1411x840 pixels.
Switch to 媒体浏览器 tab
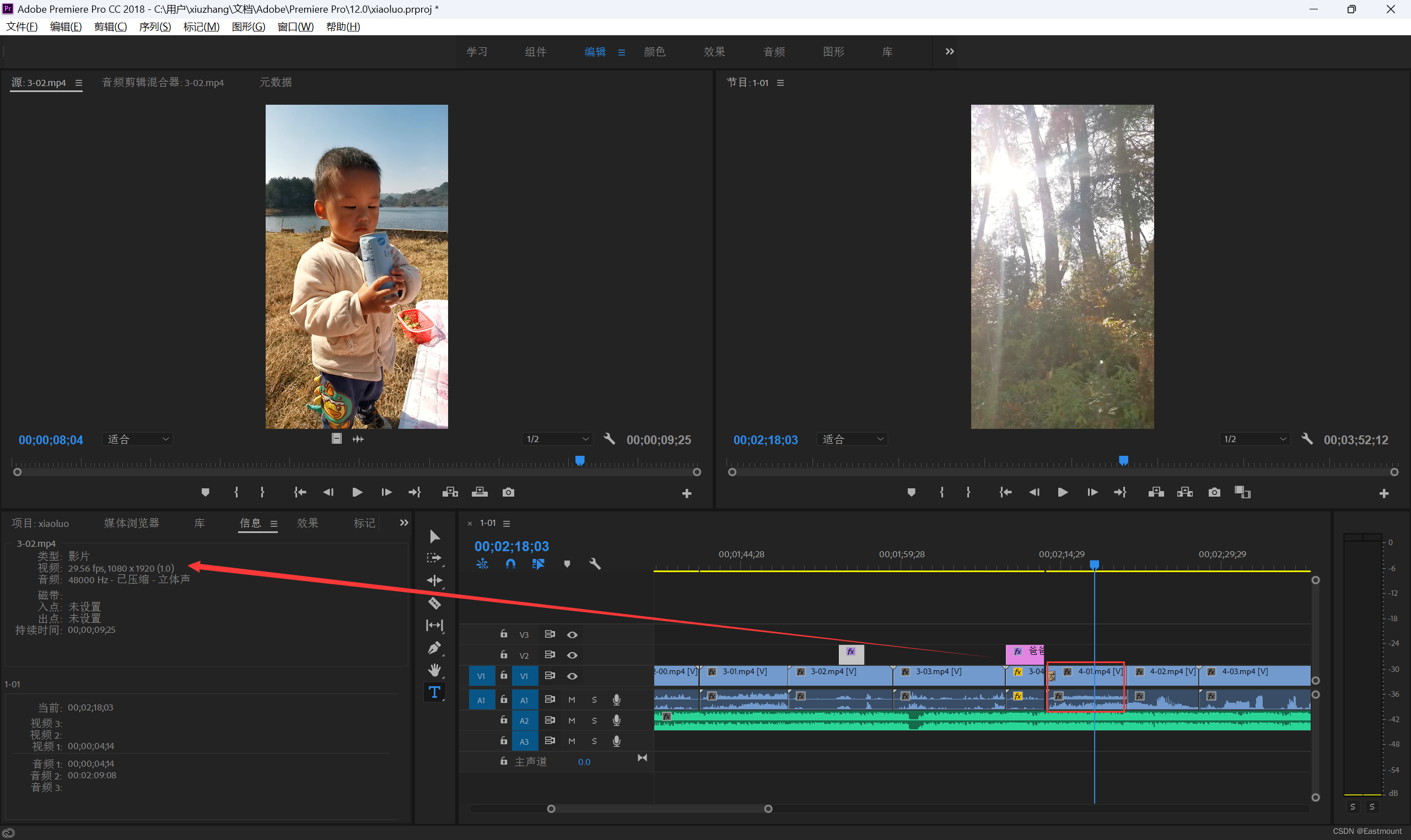131,523
